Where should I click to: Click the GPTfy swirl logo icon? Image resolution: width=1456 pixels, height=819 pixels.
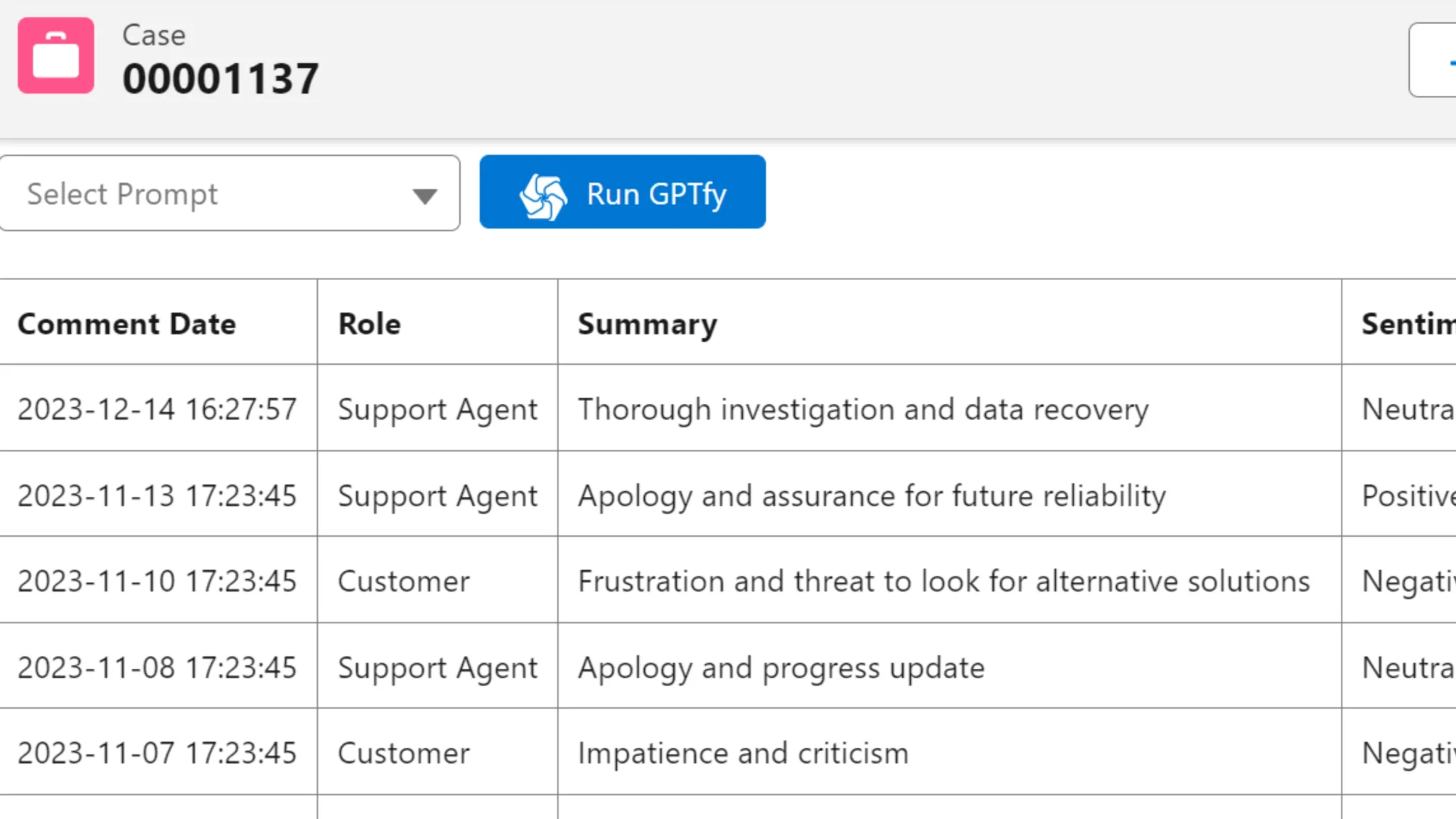(x=543, y=196)
